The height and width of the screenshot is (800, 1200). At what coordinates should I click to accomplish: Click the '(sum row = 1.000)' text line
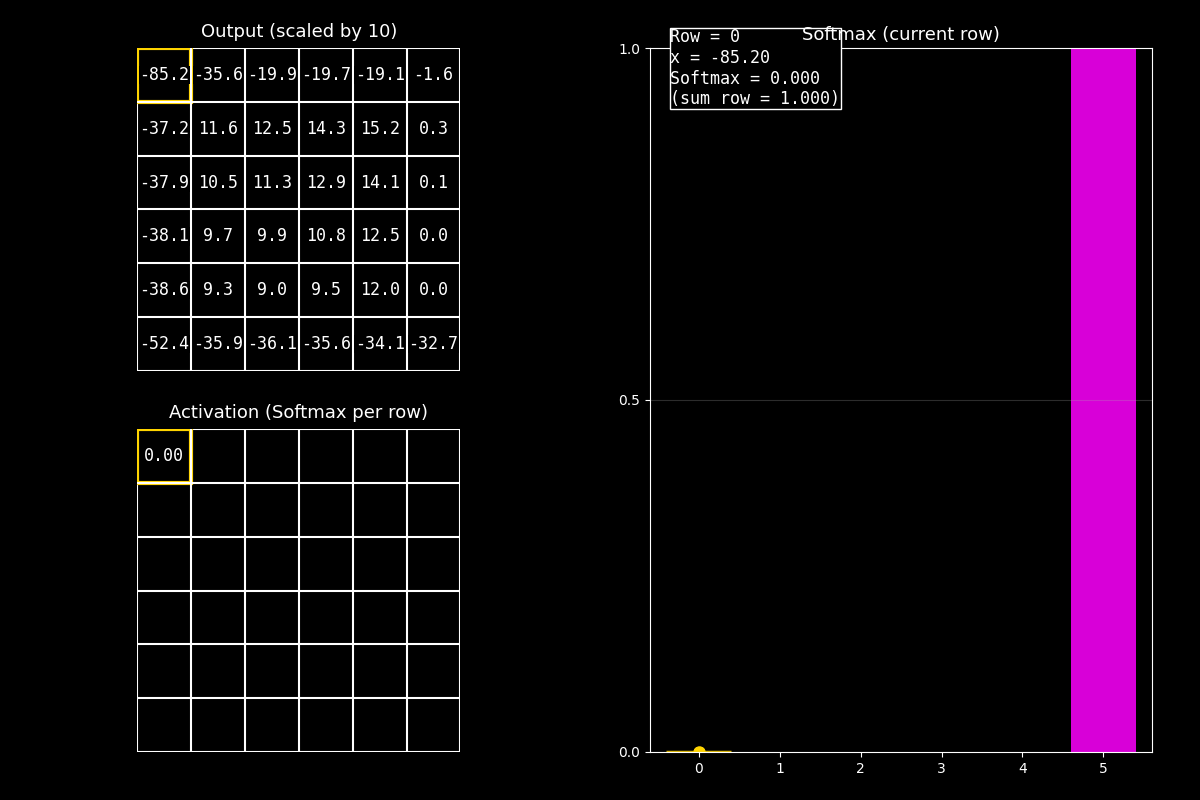tap(754, 98)
